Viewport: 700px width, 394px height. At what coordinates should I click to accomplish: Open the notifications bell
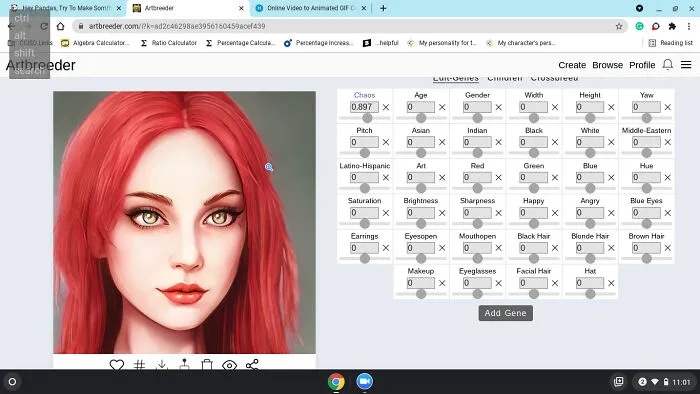point(667,65)
